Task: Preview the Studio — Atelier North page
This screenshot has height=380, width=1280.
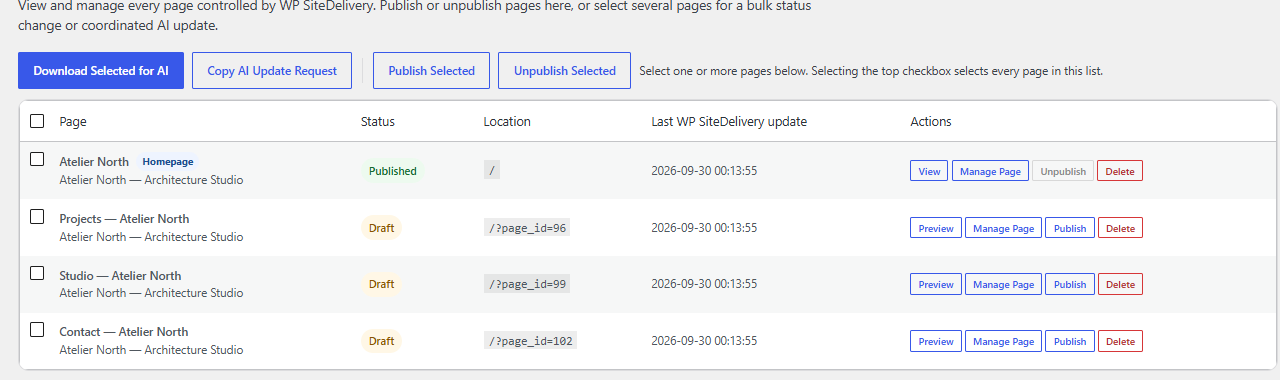Action: (936, 284)
